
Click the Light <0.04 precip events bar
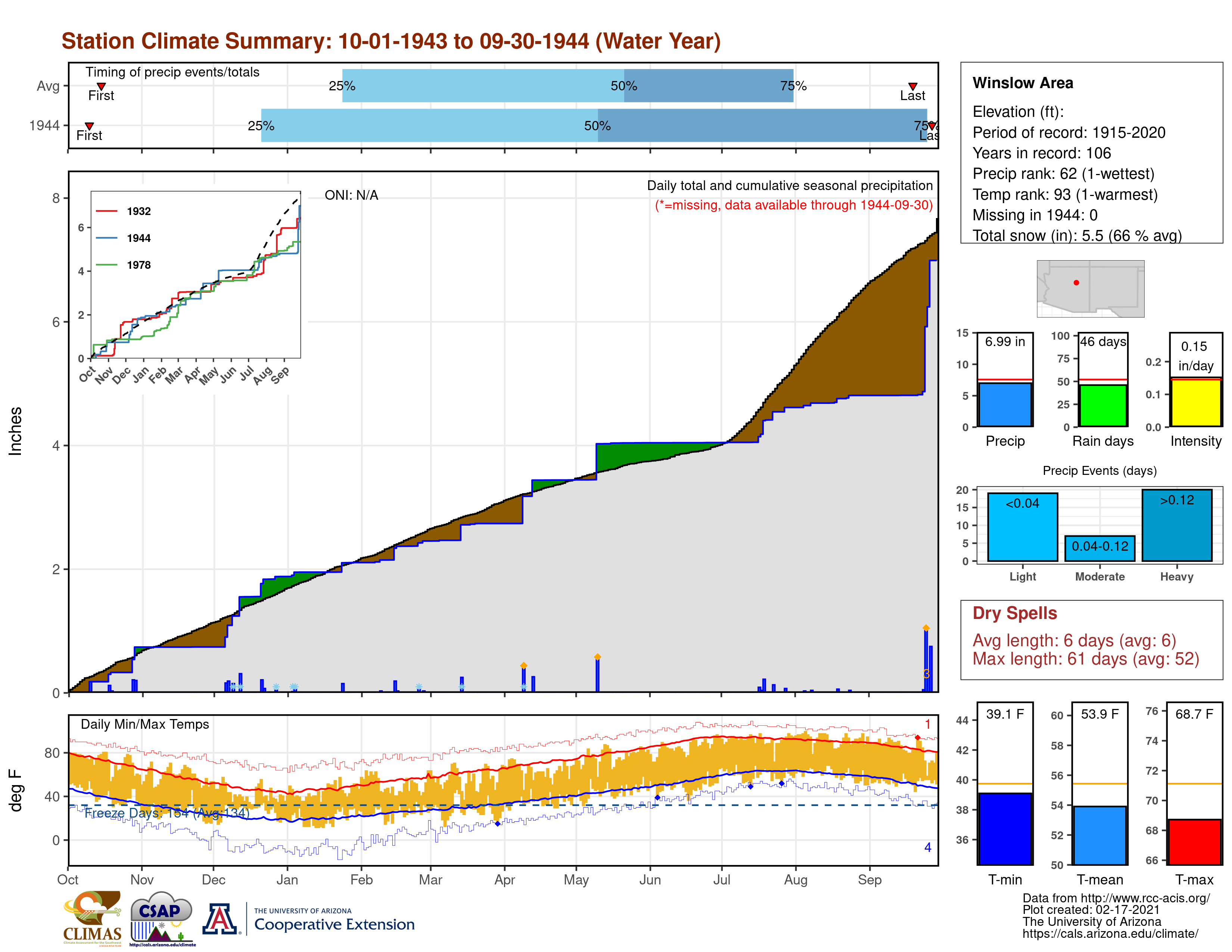1023,527
